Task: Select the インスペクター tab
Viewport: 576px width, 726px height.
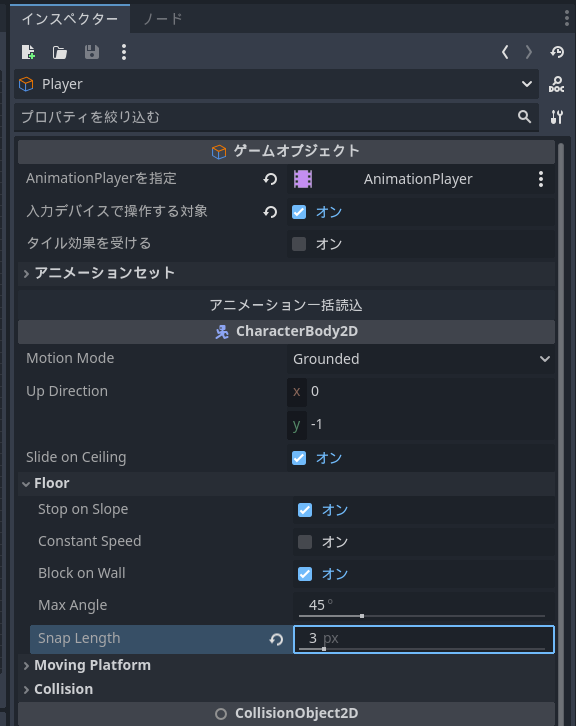Action: click(70, 19)
